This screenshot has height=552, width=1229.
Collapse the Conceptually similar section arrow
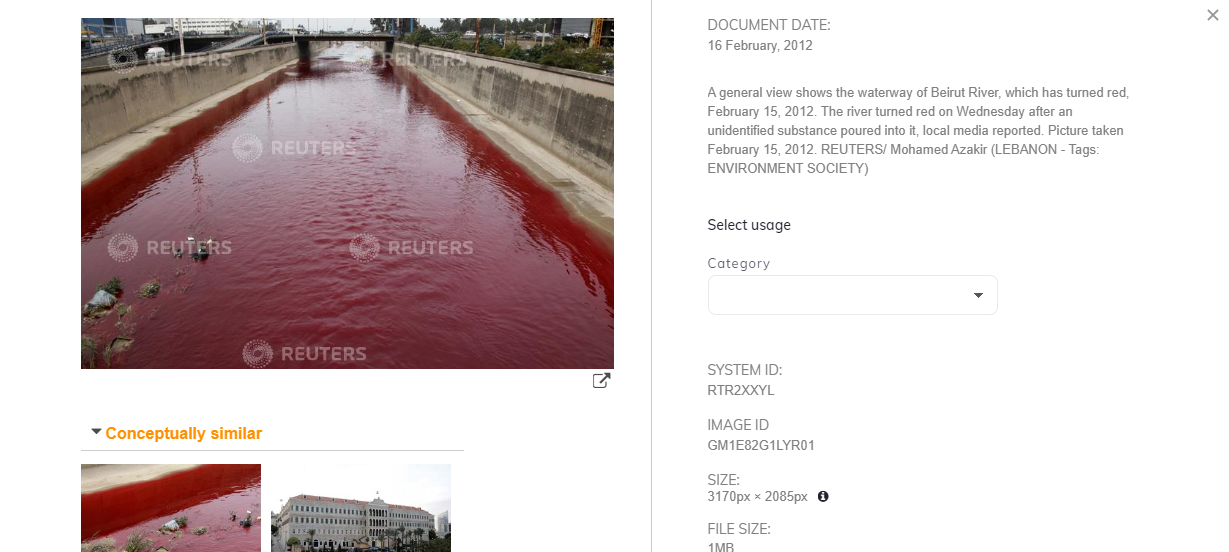pyautogui.click(x=96, y=432)
